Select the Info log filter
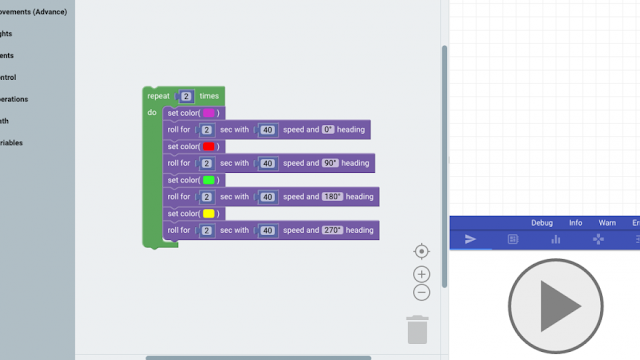 (x=576, y=223)
